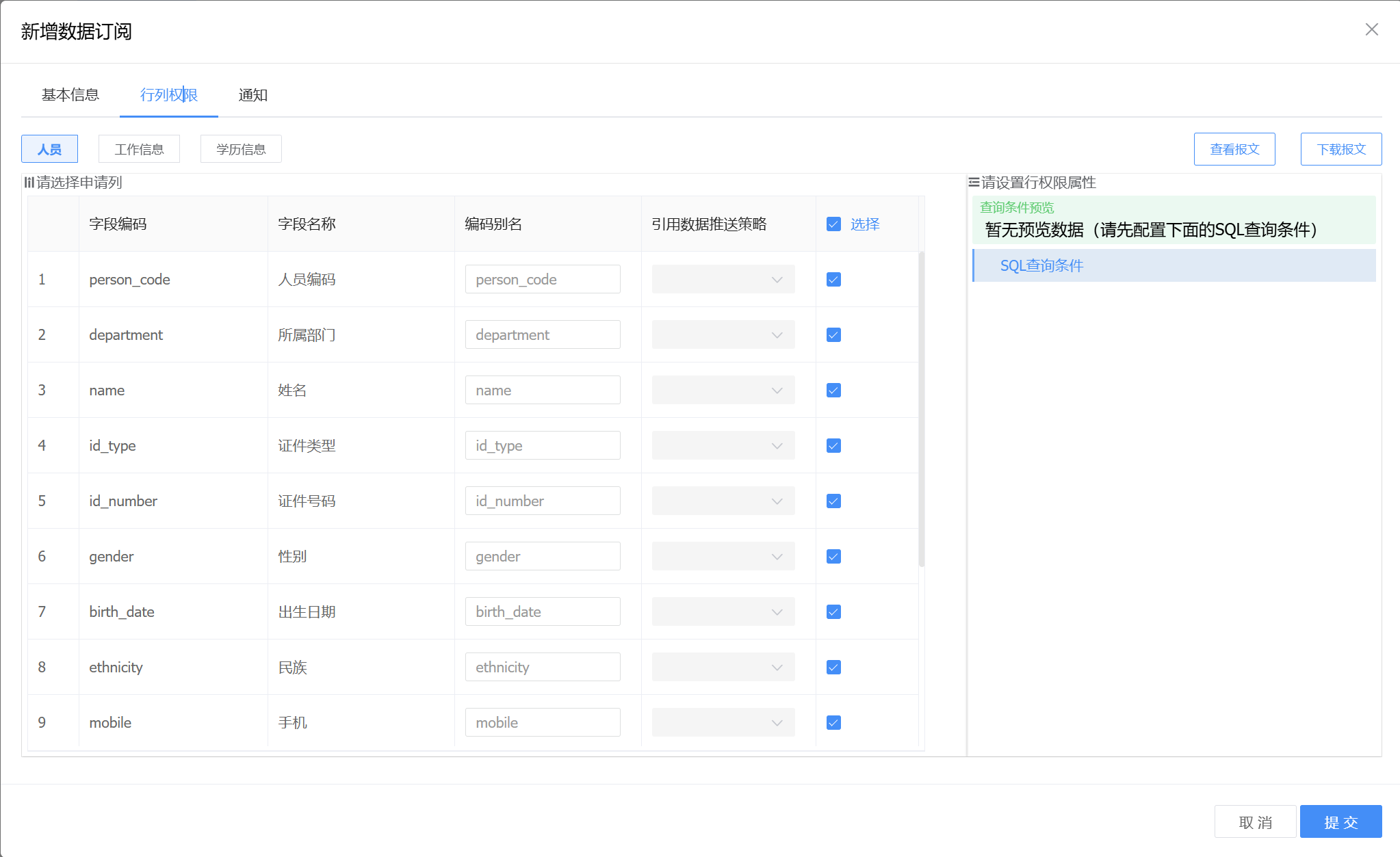Click the table's vertical scrollbar
The width and height of the screenshot is (1400, 857).
tap(921, 410)
